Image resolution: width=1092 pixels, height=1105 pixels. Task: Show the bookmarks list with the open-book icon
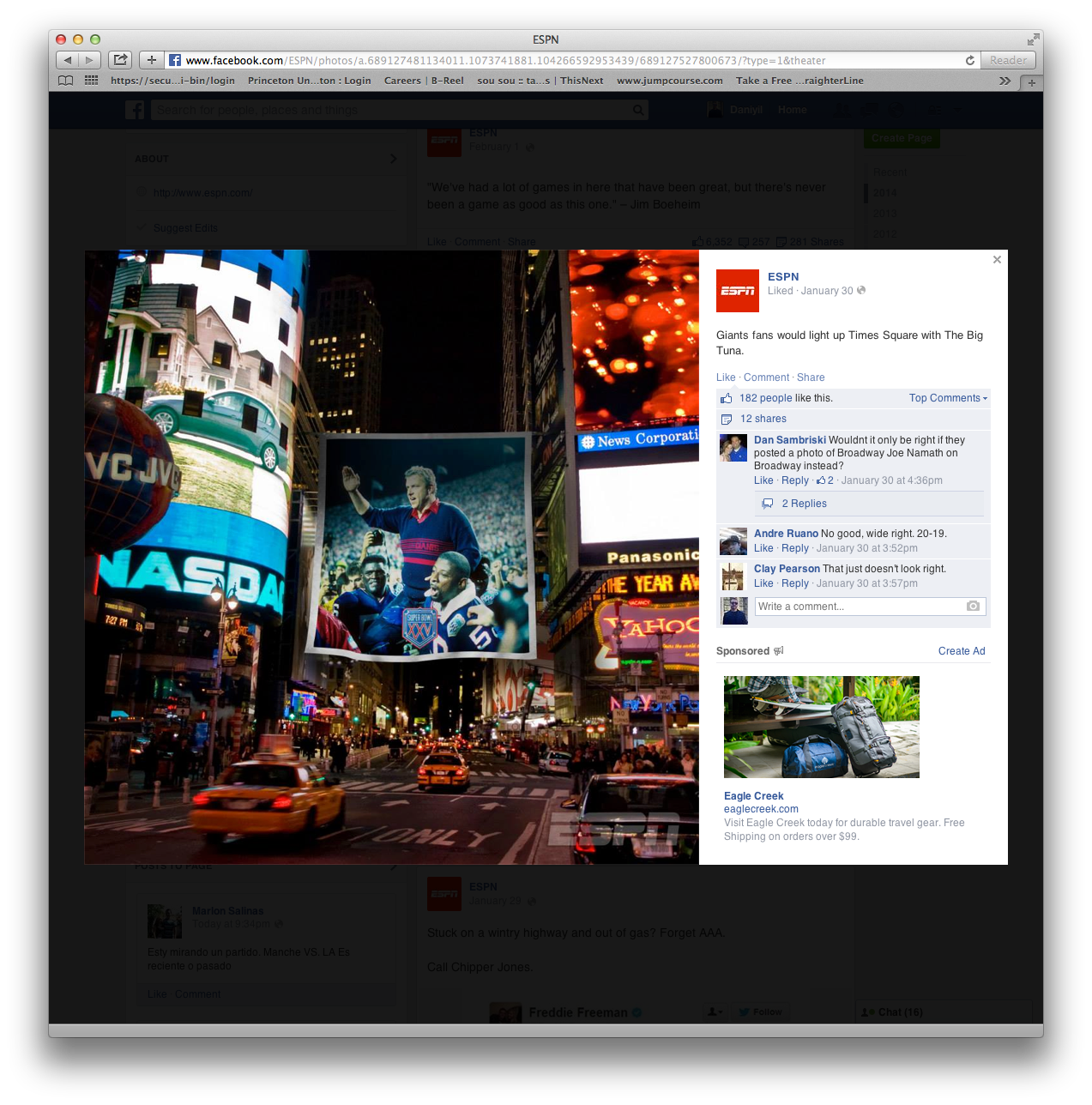point(66,81)
